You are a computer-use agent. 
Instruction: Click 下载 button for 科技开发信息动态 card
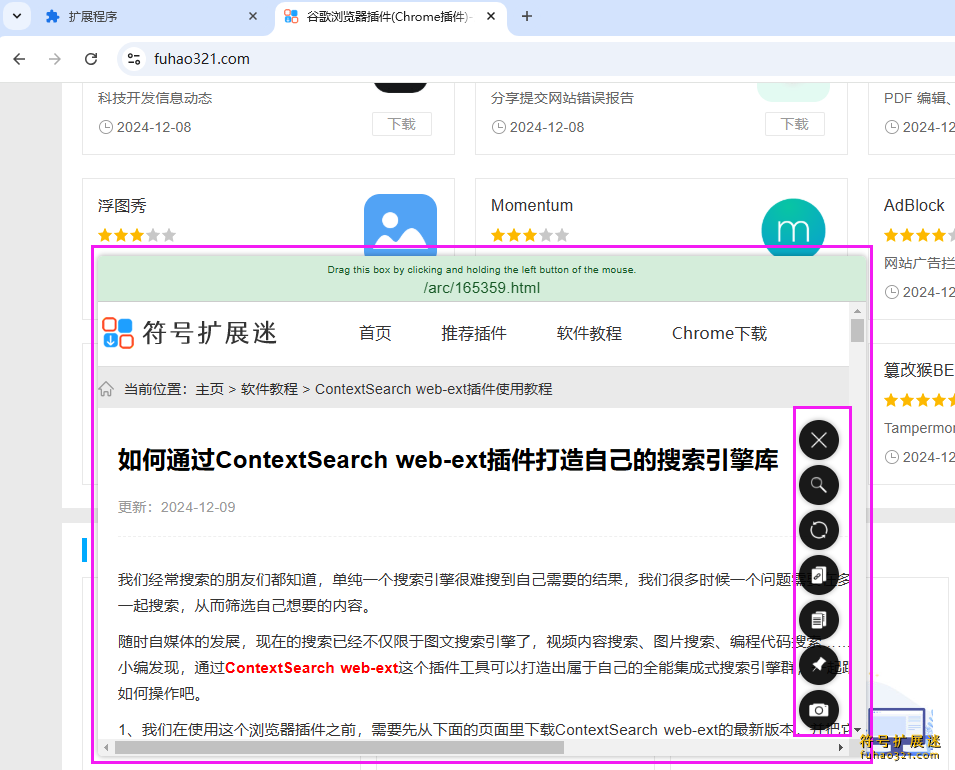(402, 124)
